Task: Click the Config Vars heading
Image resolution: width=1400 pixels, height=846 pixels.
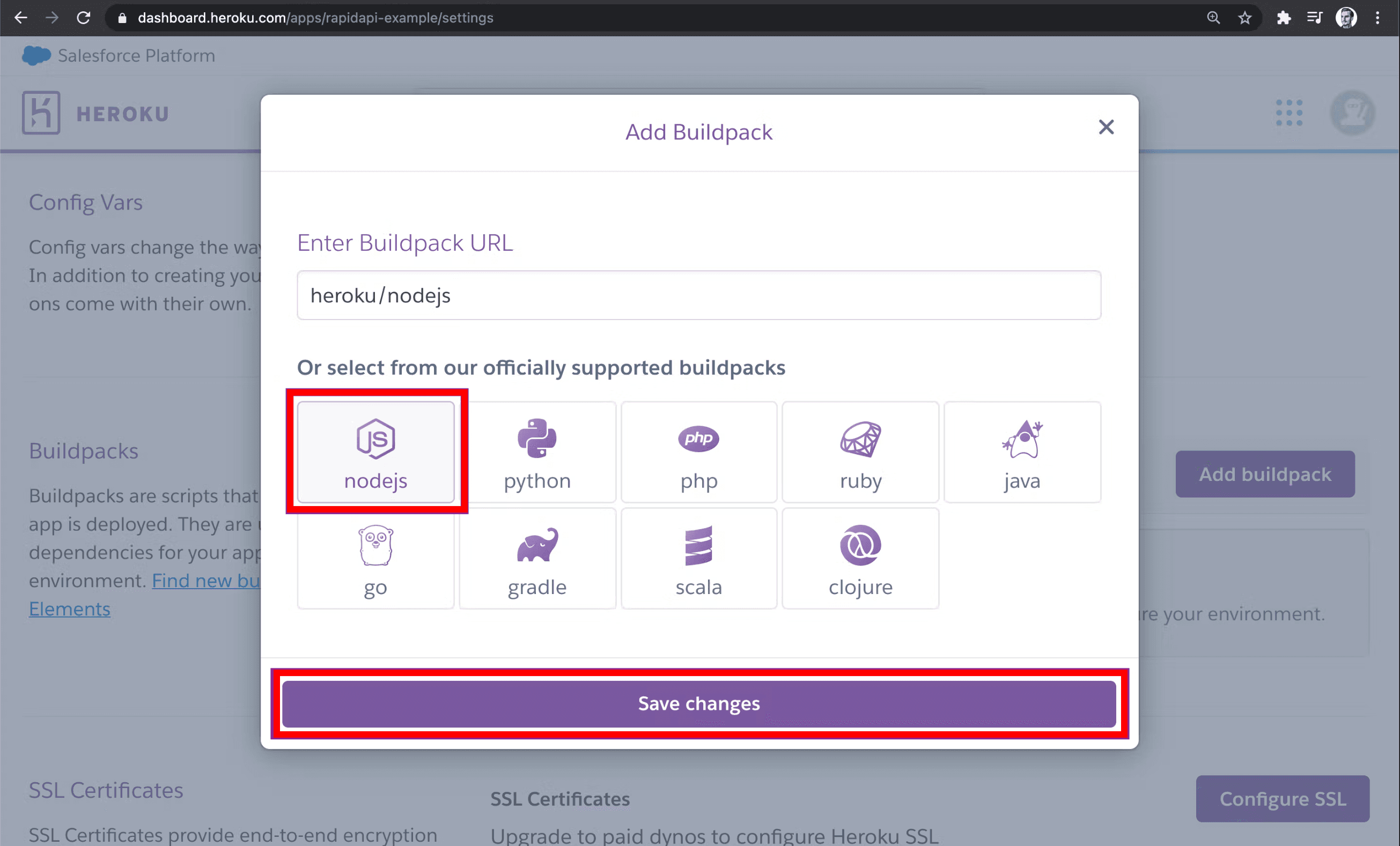Action: coord(86,203)
